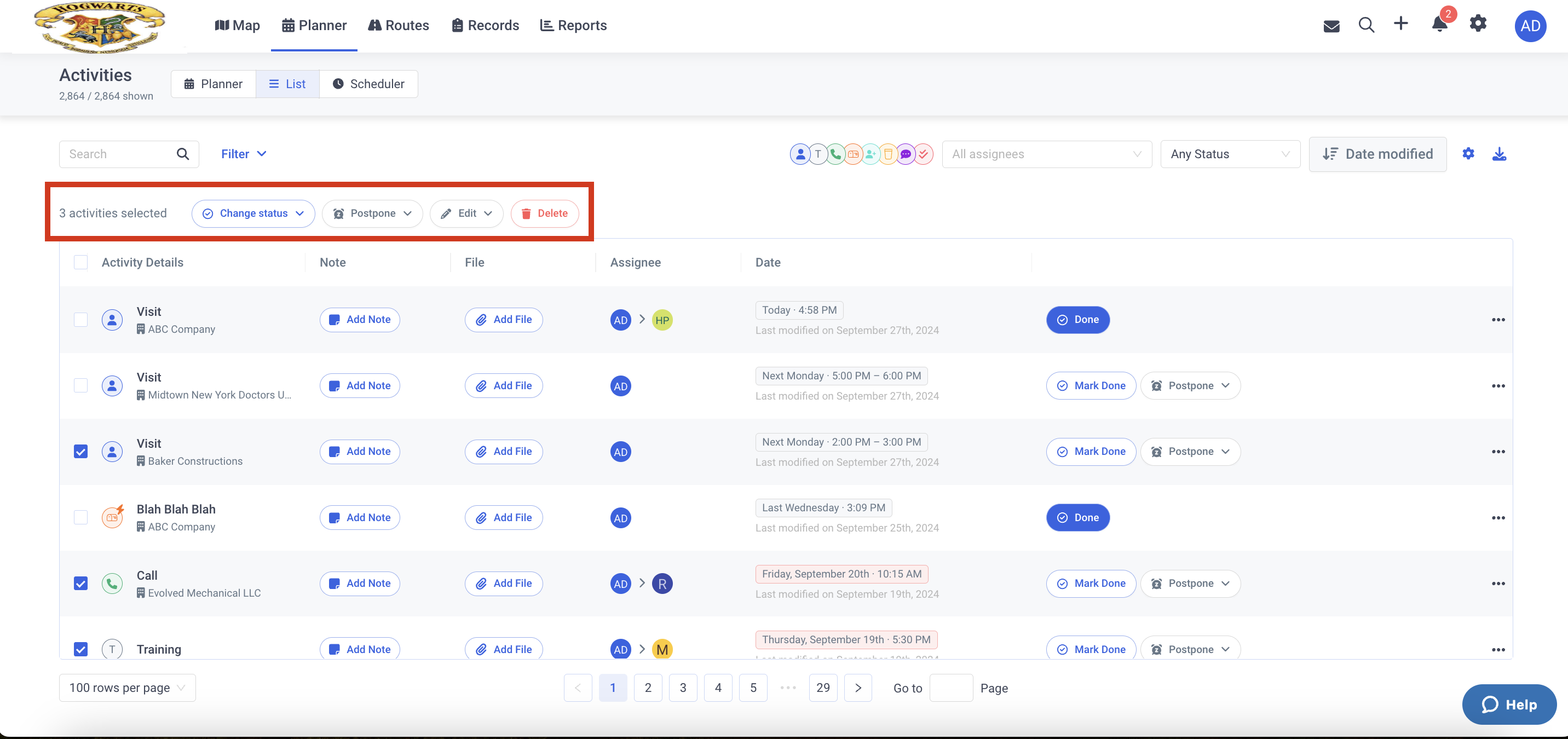Delete the selected activities

coord(544,213)
